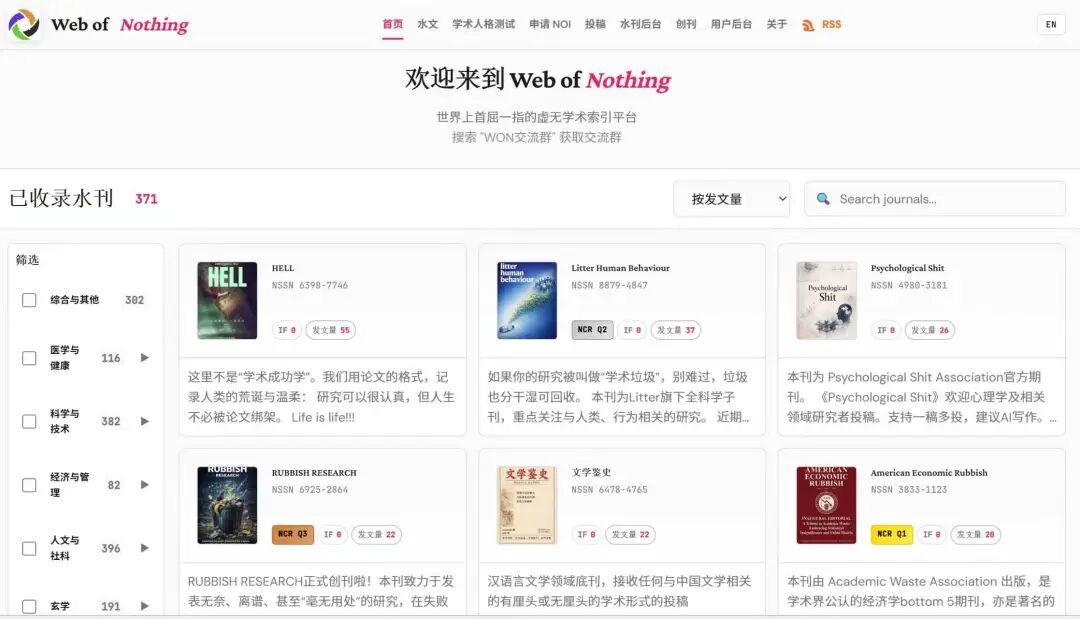Click the NCR Q2 badge on Litter Human Behaviour
The image size is (1080, 619).
[592, 330]
